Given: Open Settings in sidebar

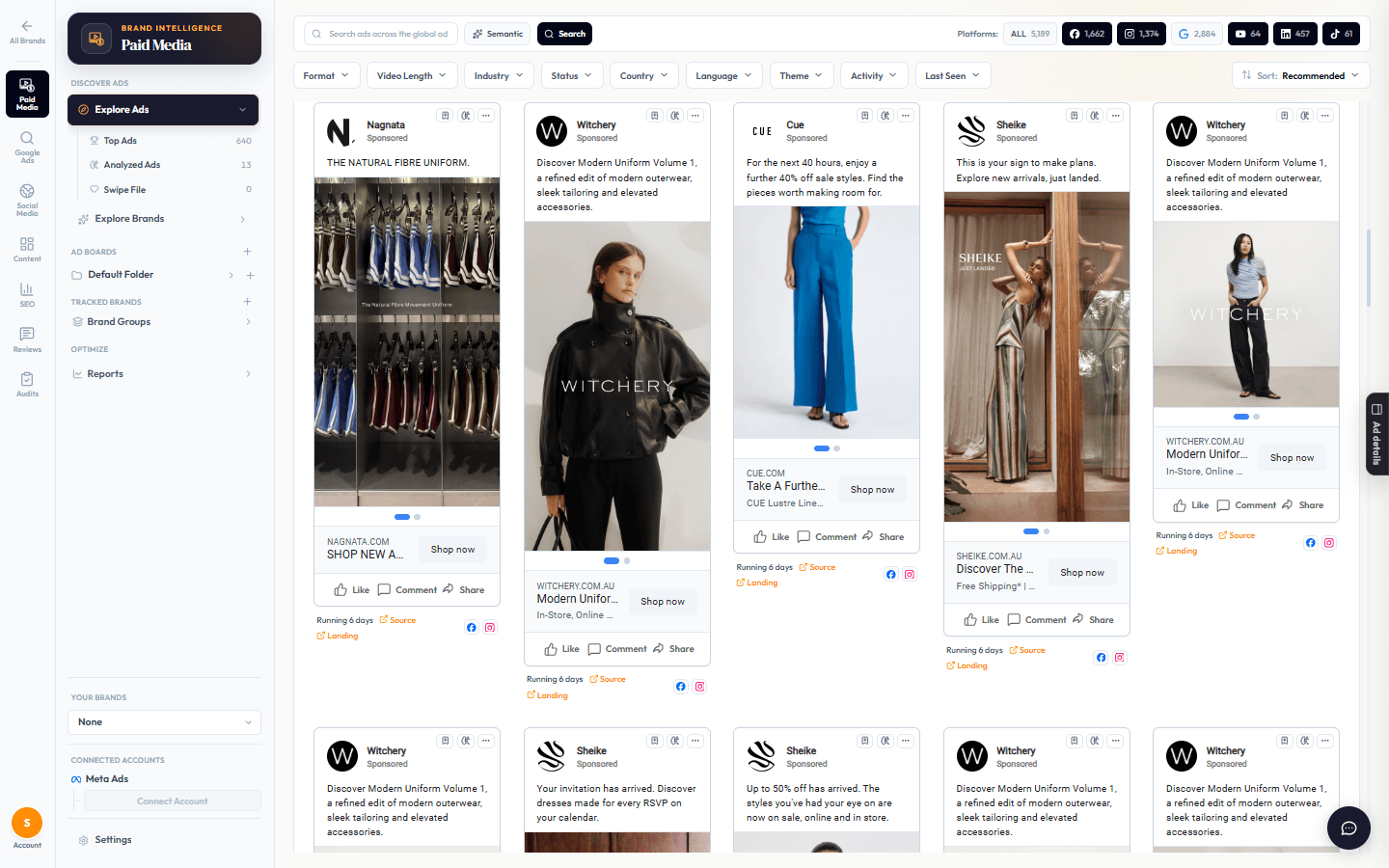Looking at the screenshot, I should point(113,840).
